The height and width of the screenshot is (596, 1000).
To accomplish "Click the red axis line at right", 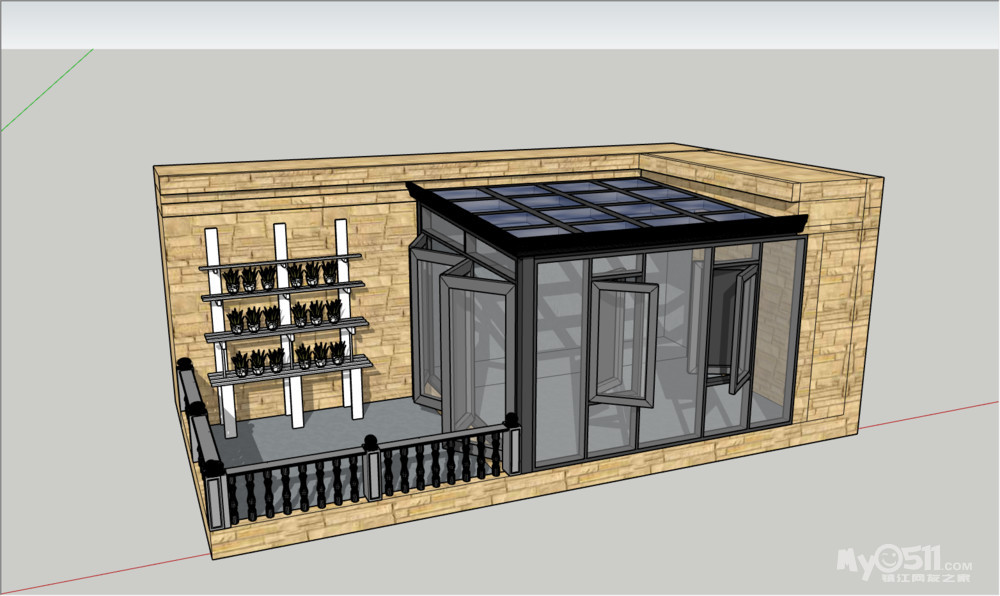I will [930, 415].
